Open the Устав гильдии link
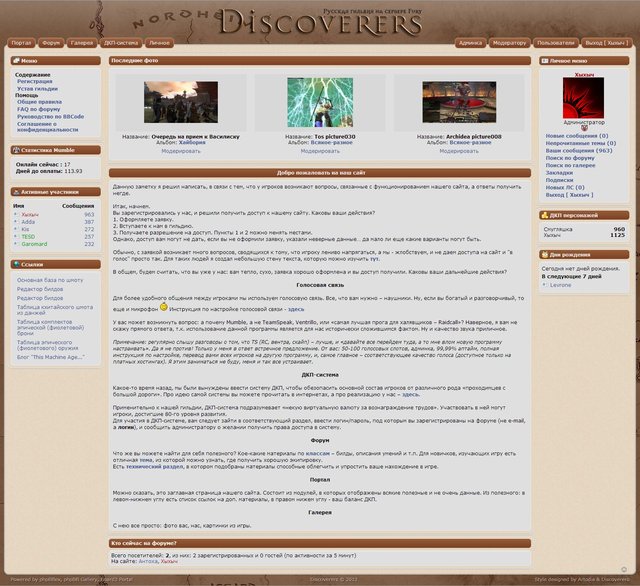Viewport: 640px width, 586px height. (37, 89)
